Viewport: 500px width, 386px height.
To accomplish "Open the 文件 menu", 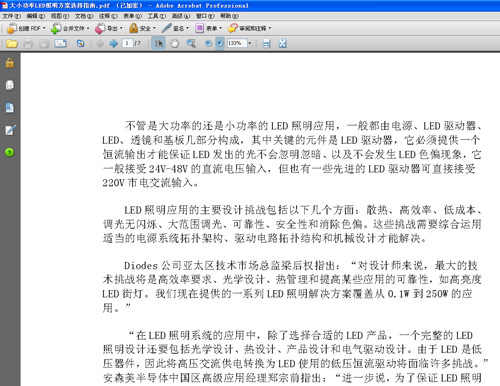I will pos(11,16).
